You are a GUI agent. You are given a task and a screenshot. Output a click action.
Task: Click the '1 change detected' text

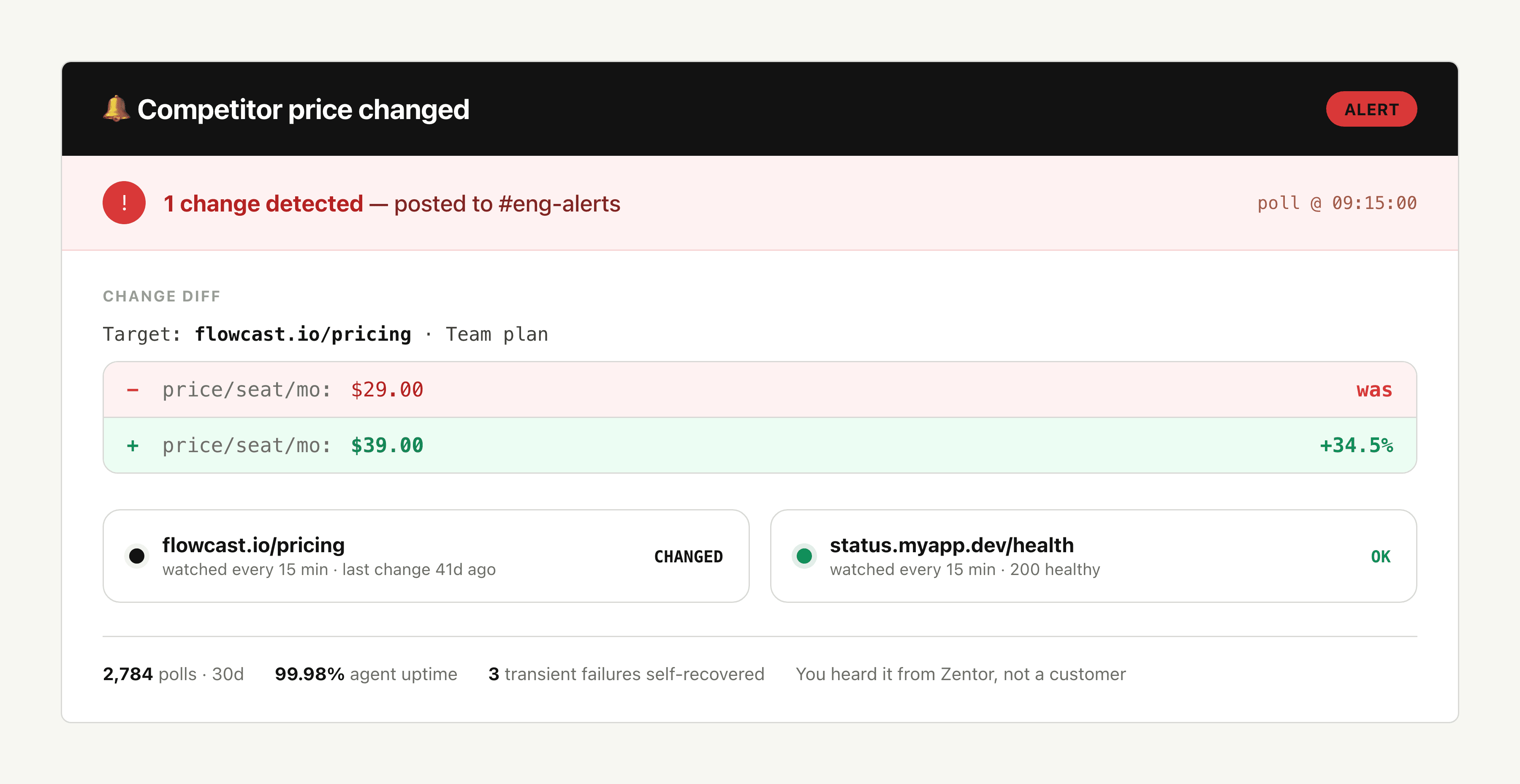tap(263, 203)
